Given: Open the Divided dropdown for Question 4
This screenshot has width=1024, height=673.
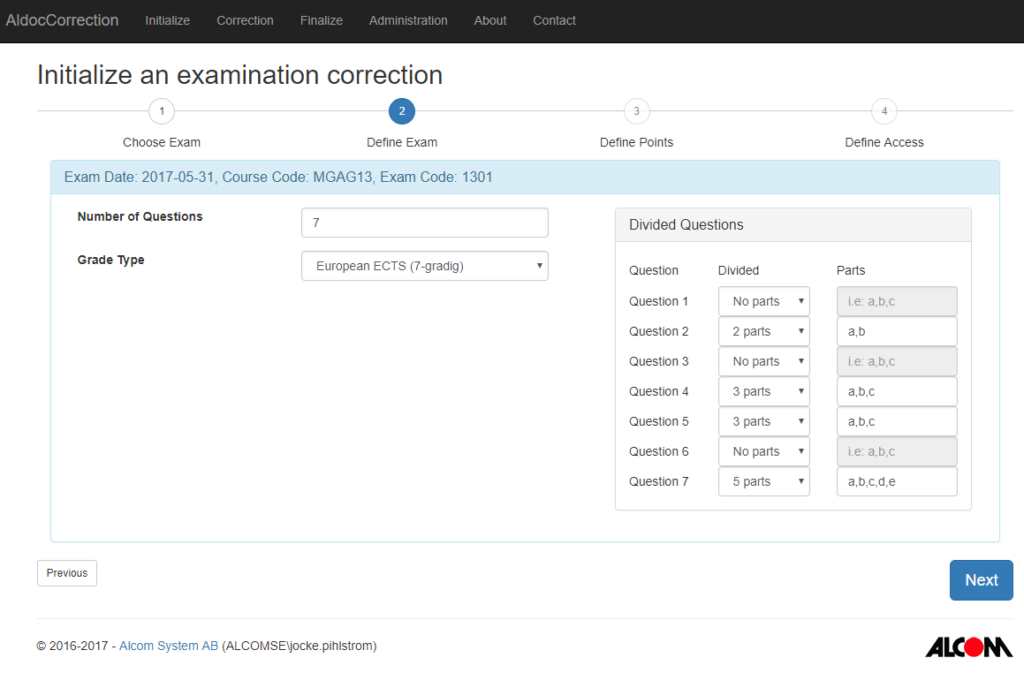Looking at the screenshot, I should point(763,391).
